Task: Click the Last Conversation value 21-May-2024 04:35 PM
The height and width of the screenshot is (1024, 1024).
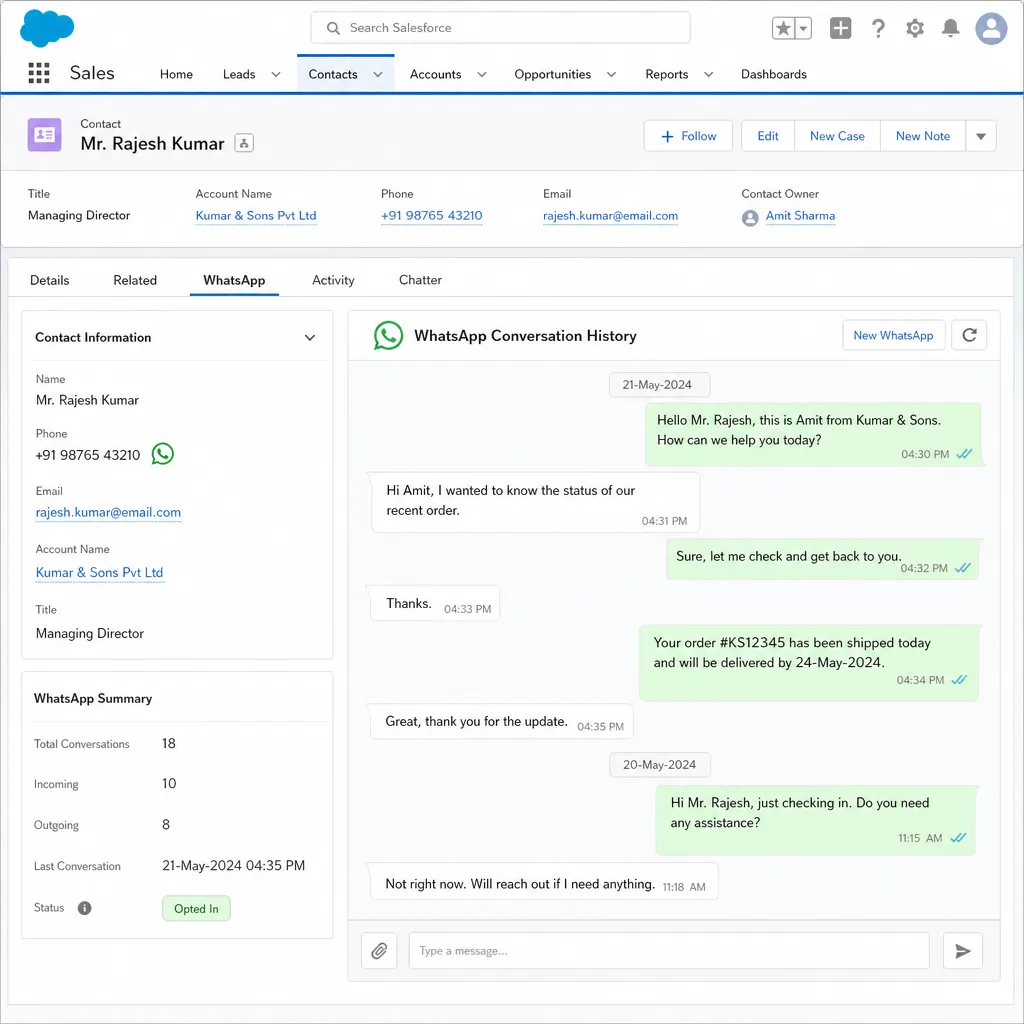Action: click(233, 866)
